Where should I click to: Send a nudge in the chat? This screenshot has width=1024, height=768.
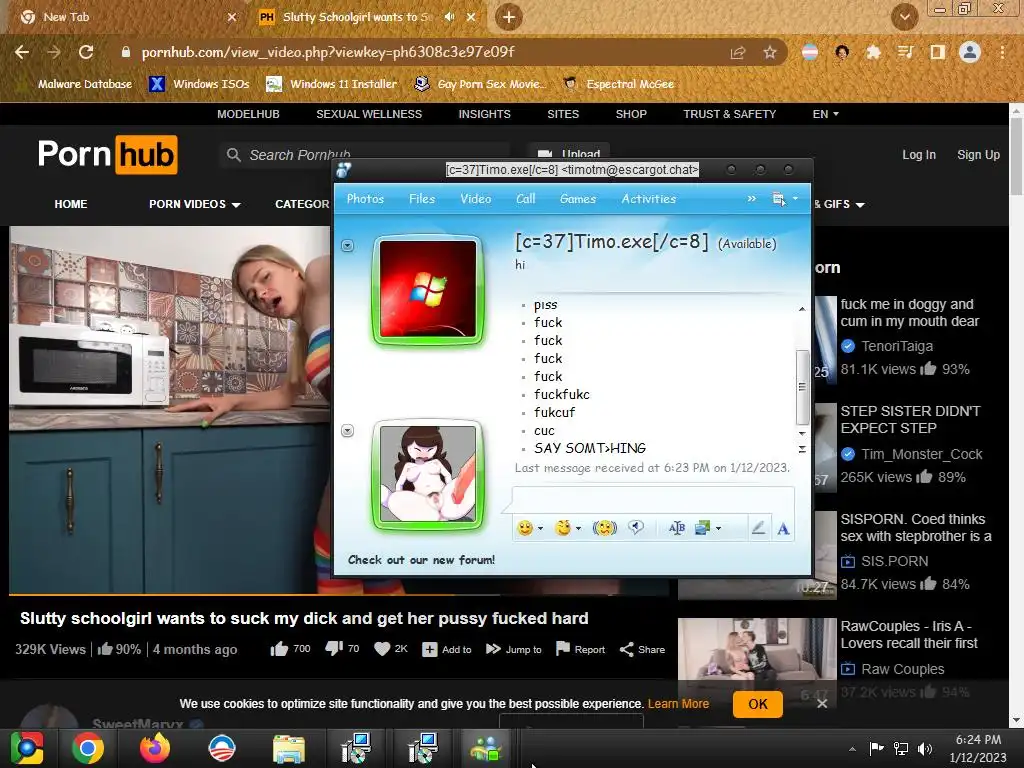605,528
